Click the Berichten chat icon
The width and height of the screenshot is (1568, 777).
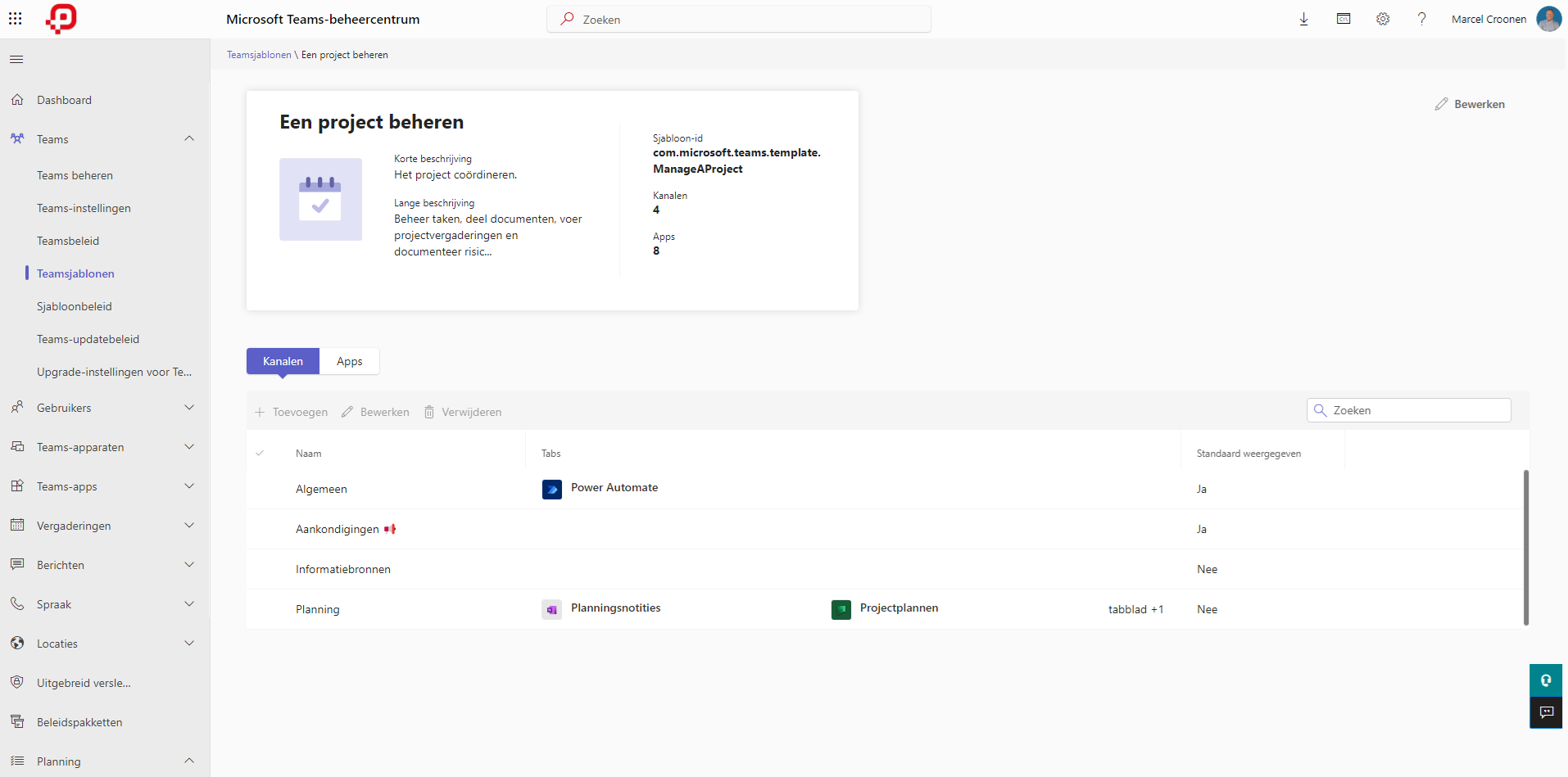pyautogui.click(x=17, y=565)
